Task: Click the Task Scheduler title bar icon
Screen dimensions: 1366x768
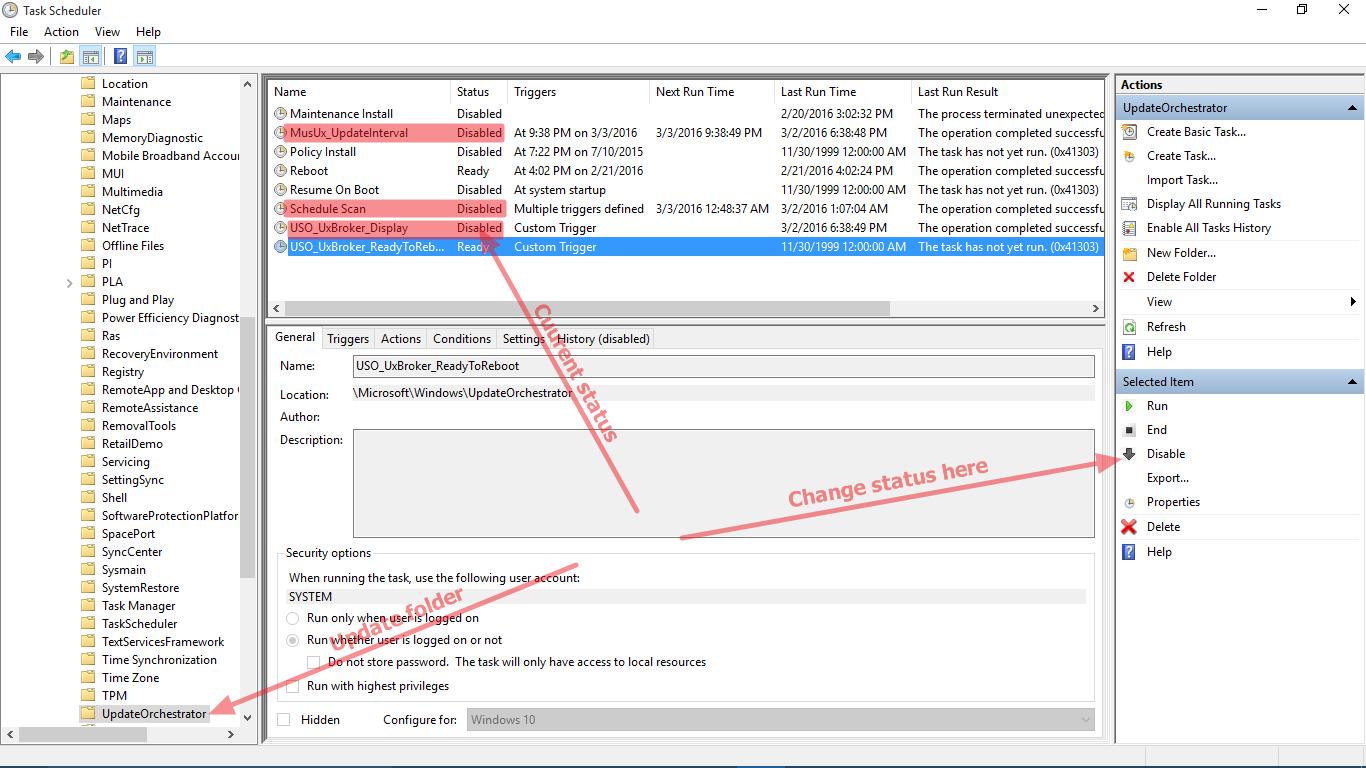Action: 11,10
